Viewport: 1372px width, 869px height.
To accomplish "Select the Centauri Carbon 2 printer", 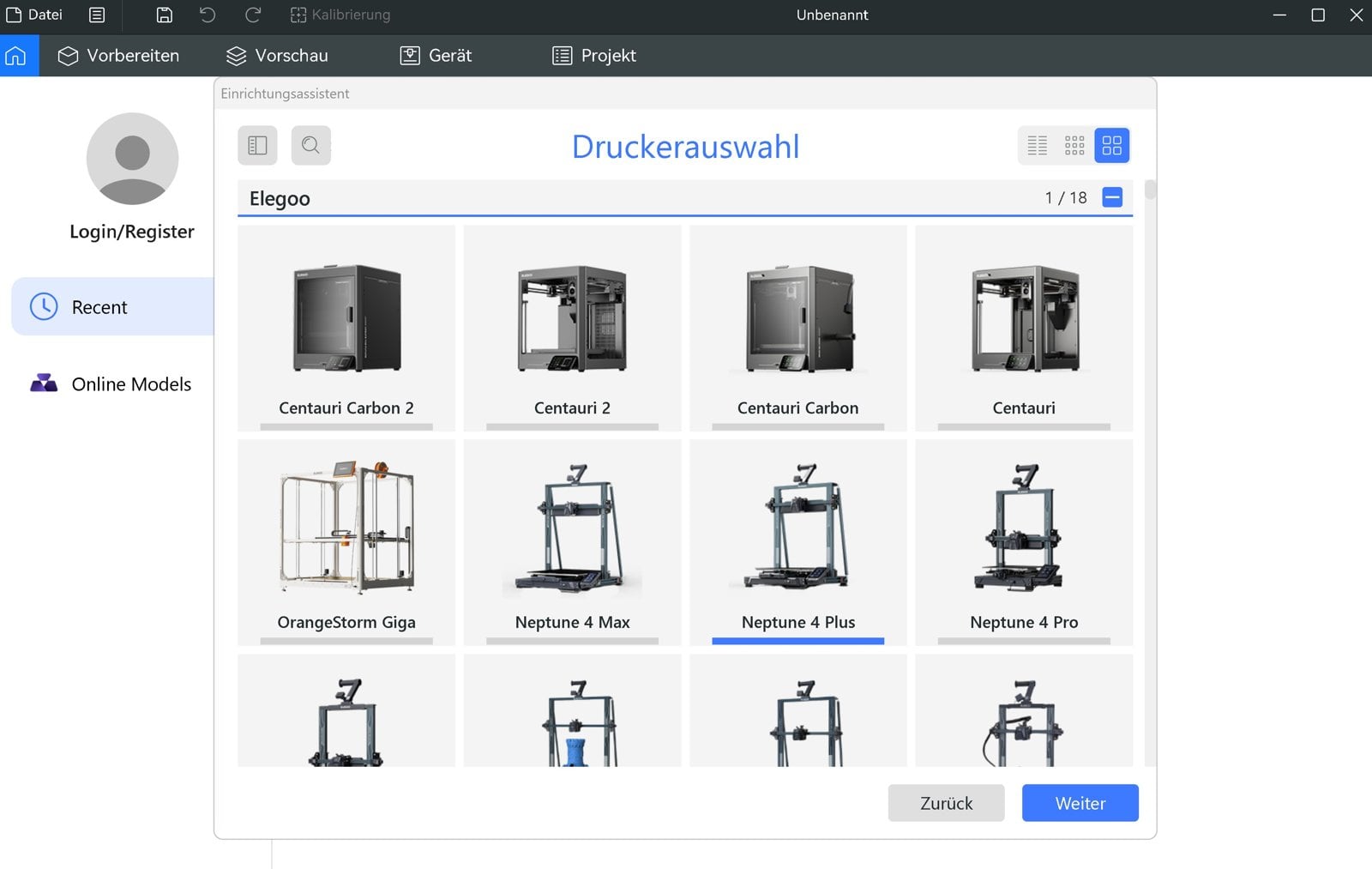I will [x=346, y=328].
